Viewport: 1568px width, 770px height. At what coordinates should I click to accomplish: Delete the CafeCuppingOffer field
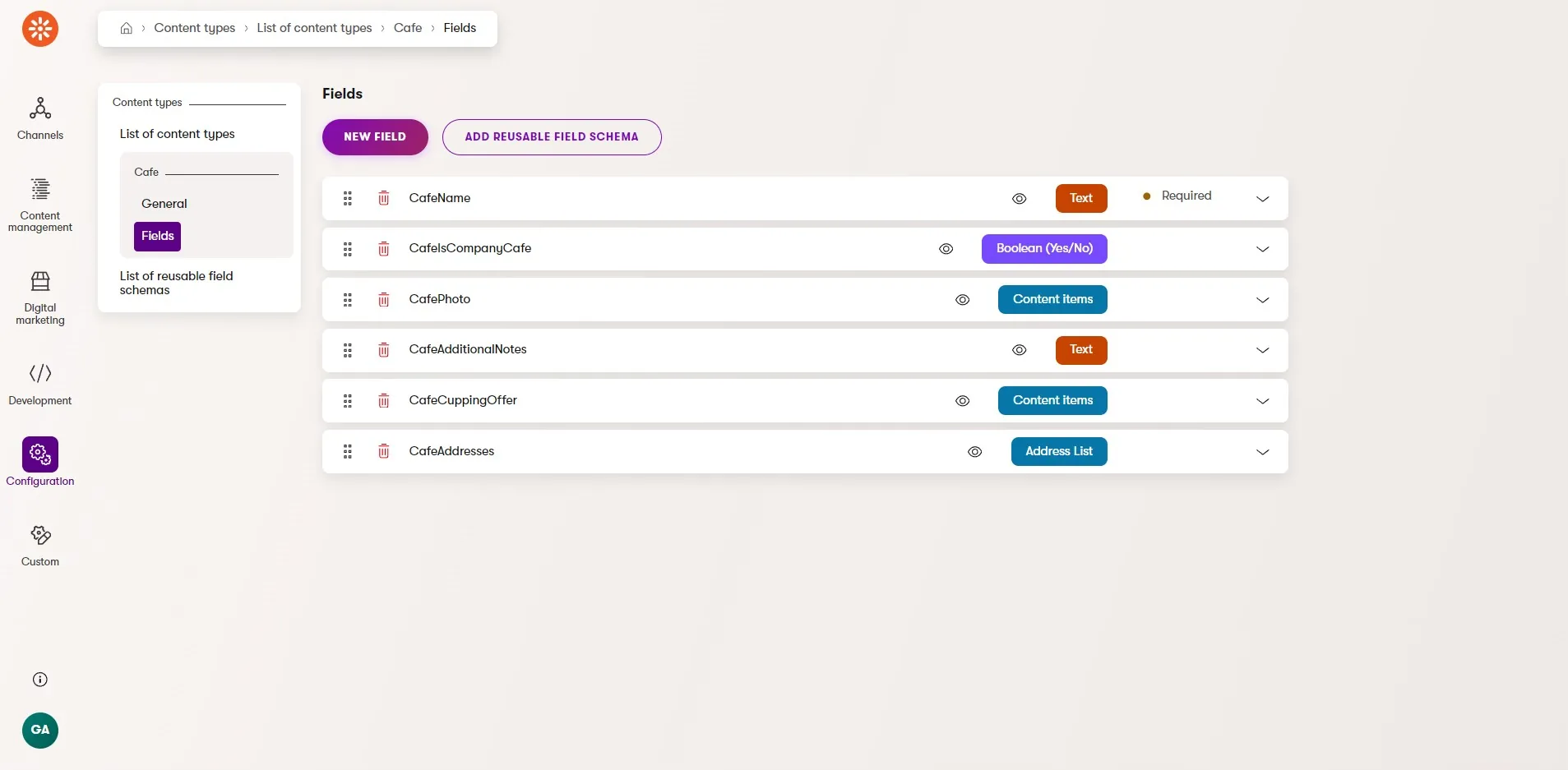click(x=383, y=400)
